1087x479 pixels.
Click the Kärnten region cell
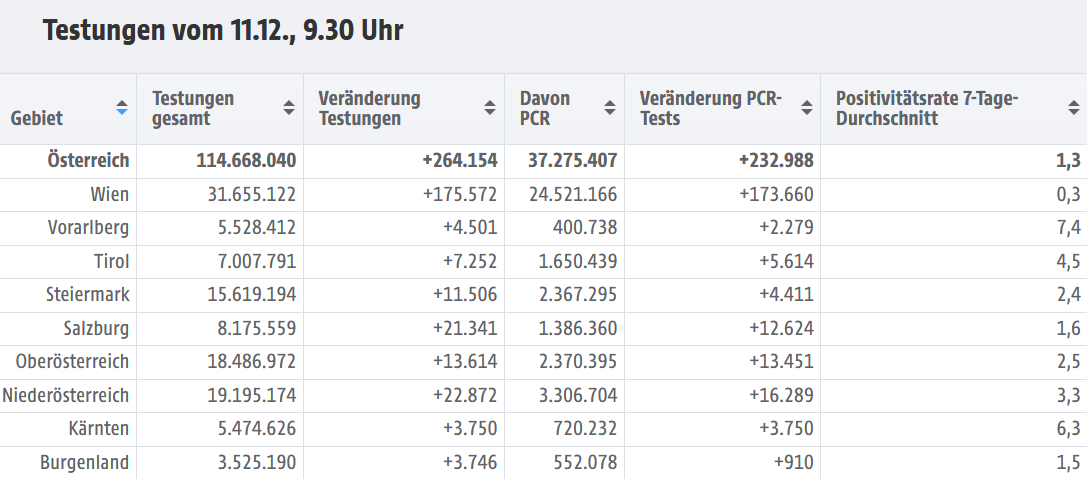pyautogui.click(x=100, y=429)
